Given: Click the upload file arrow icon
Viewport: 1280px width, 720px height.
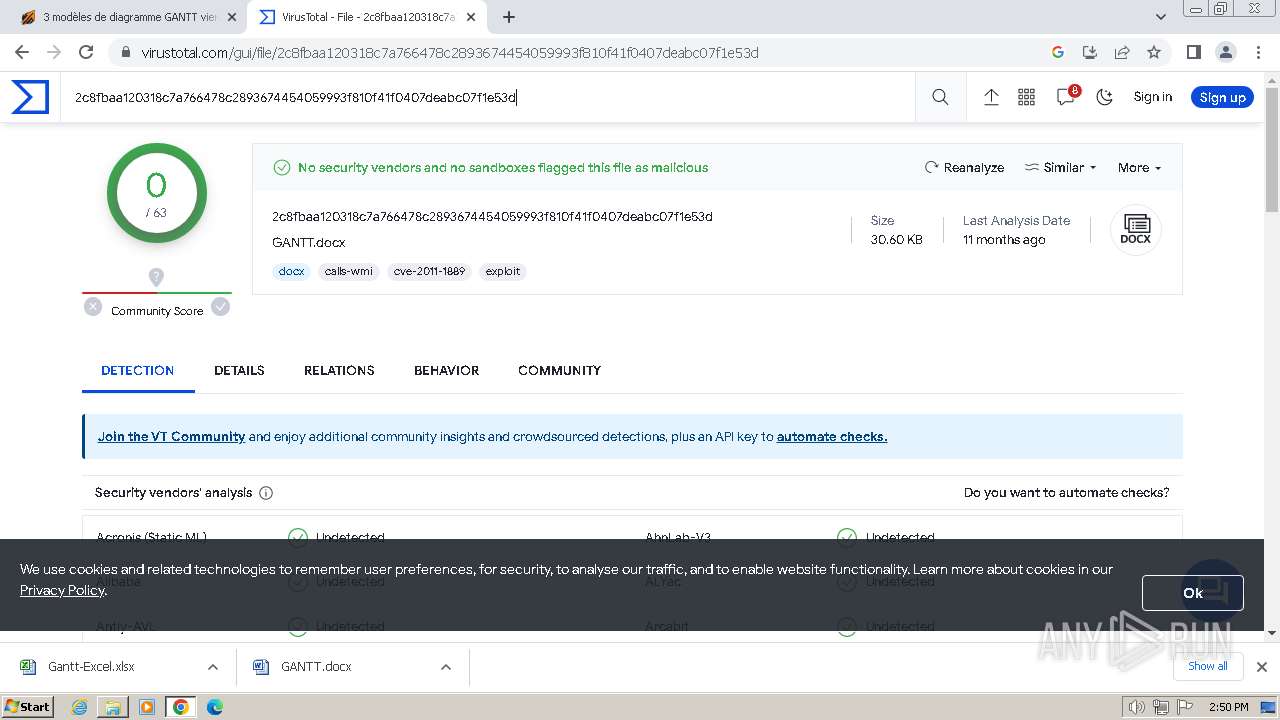Looking at the screenshot, I should (x=991, y=97).
